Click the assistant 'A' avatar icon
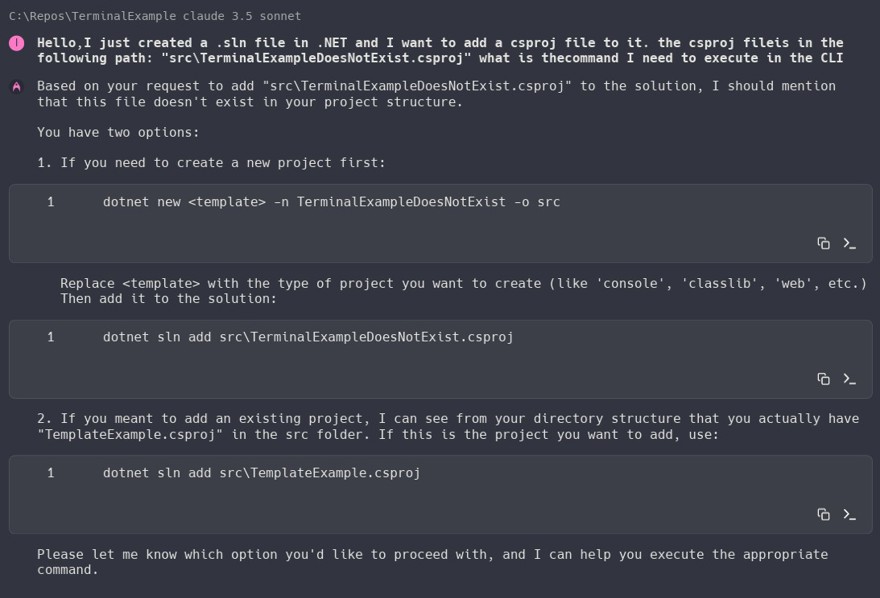This screenshot has height=598, width=880. click(17, 86)
